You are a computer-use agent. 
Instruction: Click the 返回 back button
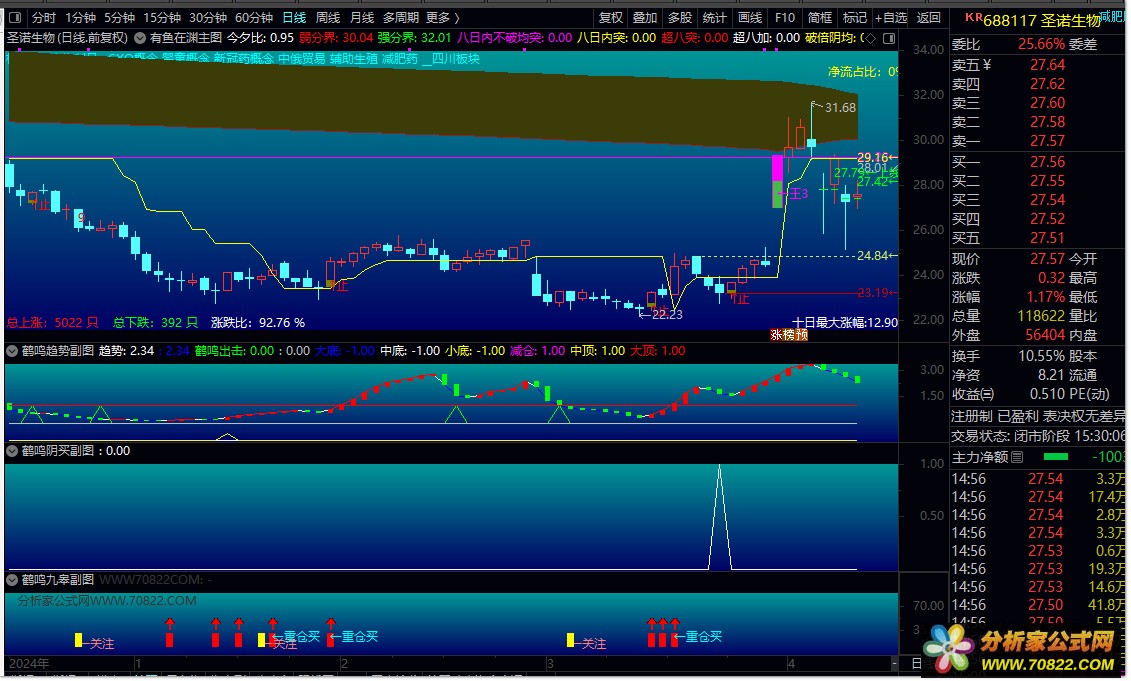[929, 17]
